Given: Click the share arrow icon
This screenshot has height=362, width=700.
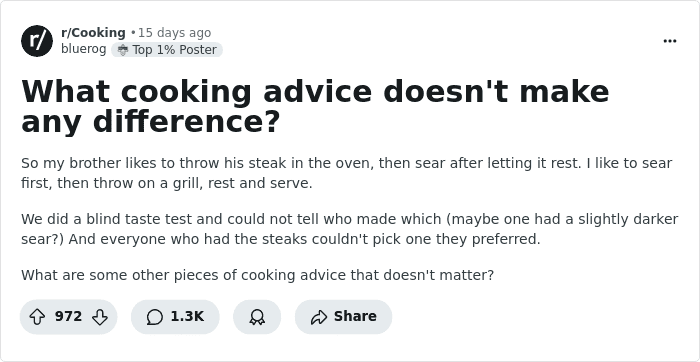Looking at the screenshot, I should pos(319,317).
